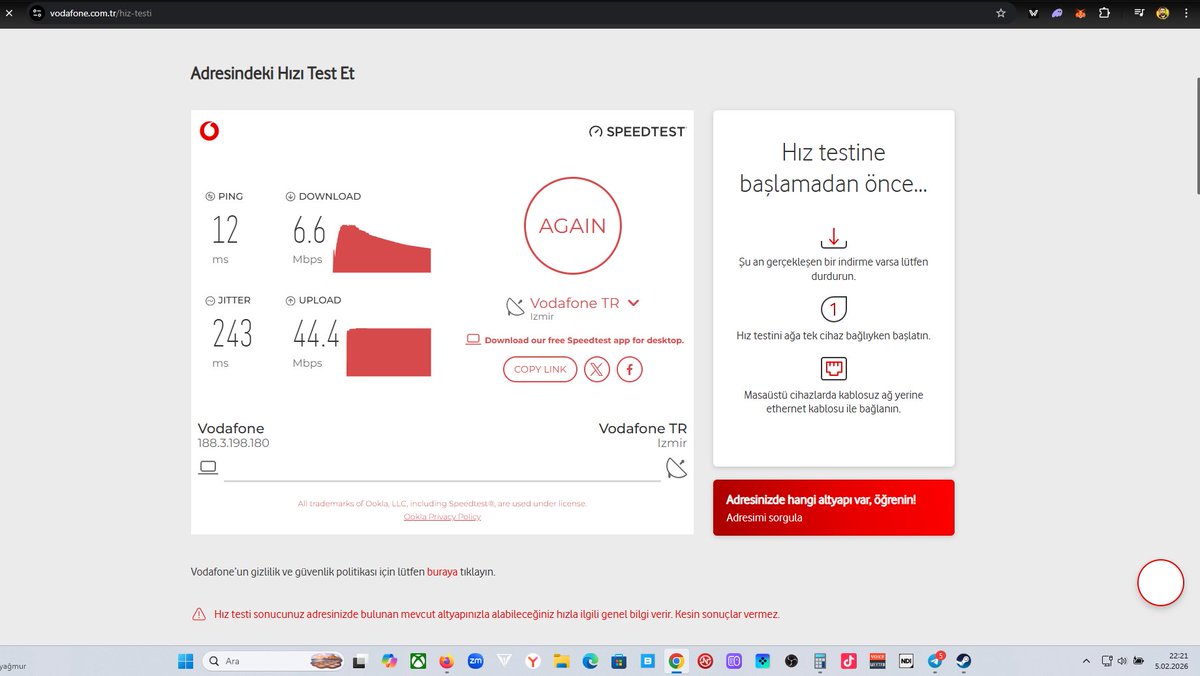Click the laptop icon under Vodafone IP

[x=208, y=467]
